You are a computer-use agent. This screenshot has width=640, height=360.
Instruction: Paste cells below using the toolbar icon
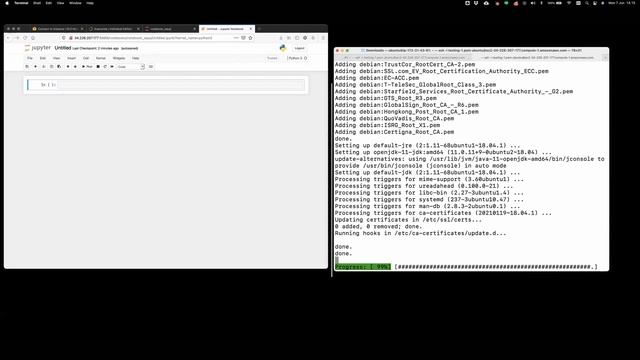point(59,67)
